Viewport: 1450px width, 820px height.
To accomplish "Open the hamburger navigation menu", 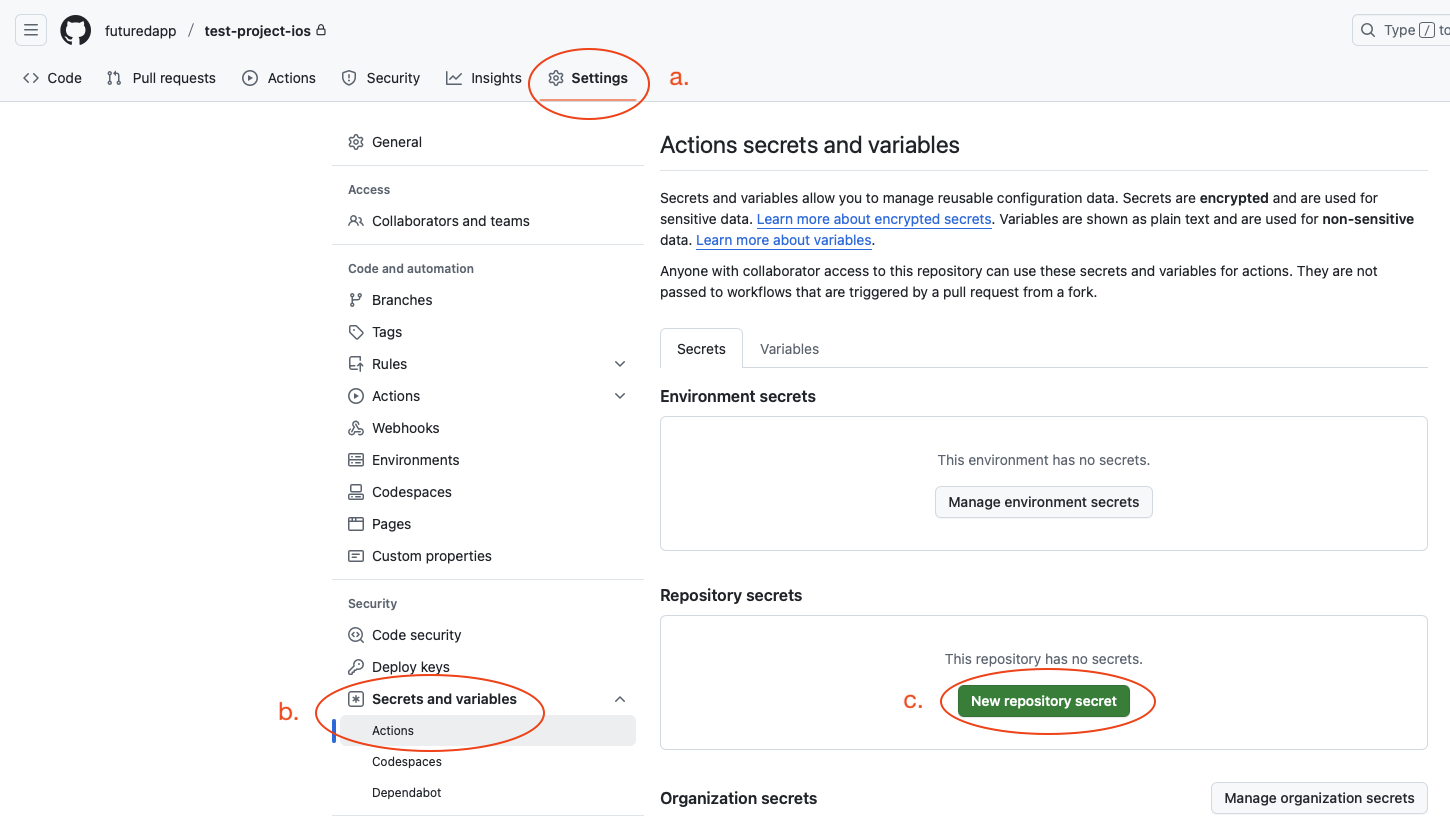I will pyautogui.click(x=31, y=30).
